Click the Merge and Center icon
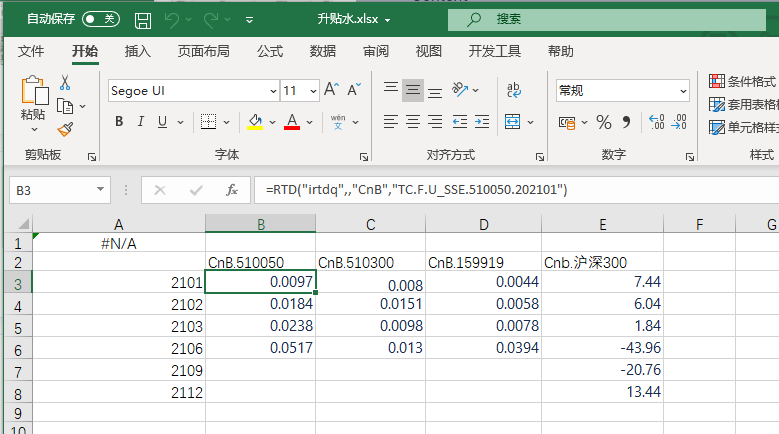This screenshot has height=434, width=779. click(x=512, y=121)
